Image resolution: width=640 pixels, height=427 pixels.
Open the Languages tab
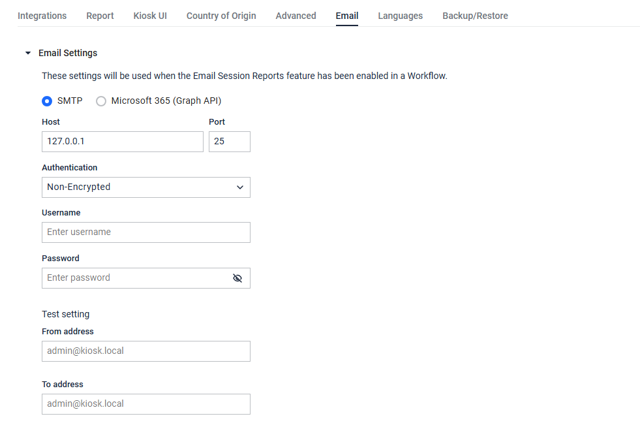400,16
